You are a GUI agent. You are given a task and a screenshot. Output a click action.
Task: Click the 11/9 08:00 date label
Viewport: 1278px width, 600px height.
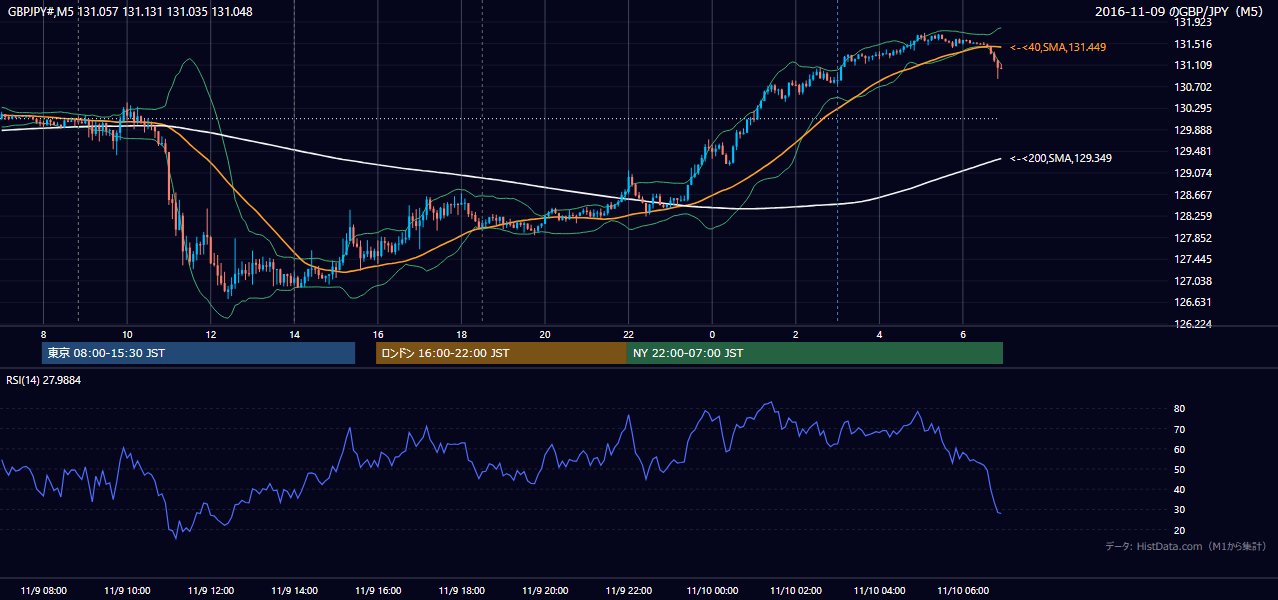click(x=43, y=590)
